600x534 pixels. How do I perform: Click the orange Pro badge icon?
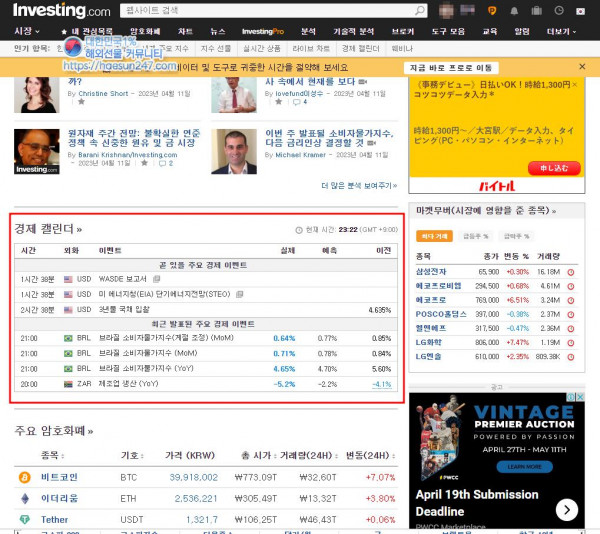coord(492,11)
